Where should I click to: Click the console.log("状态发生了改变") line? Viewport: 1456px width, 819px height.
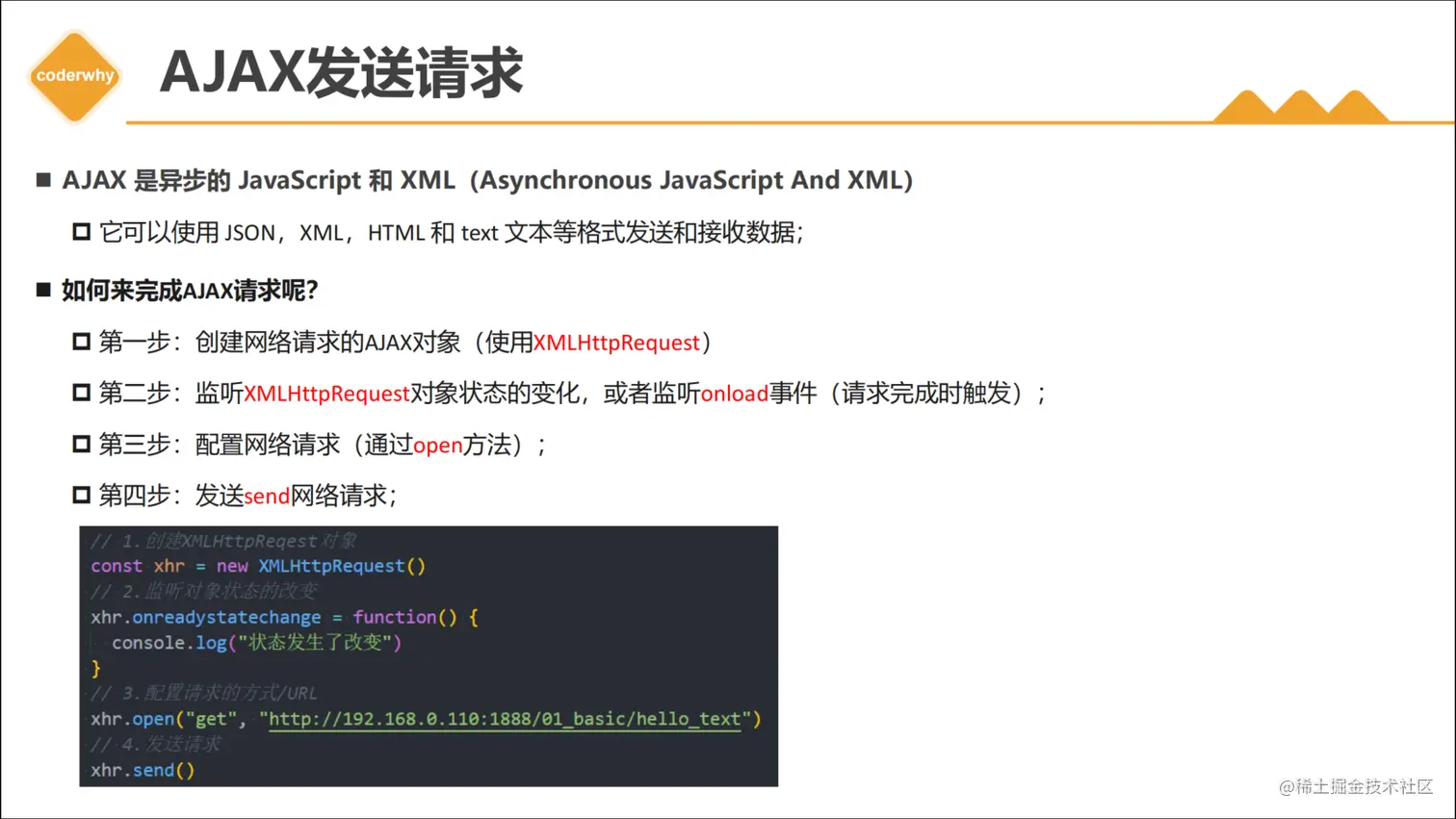(256, 642)
